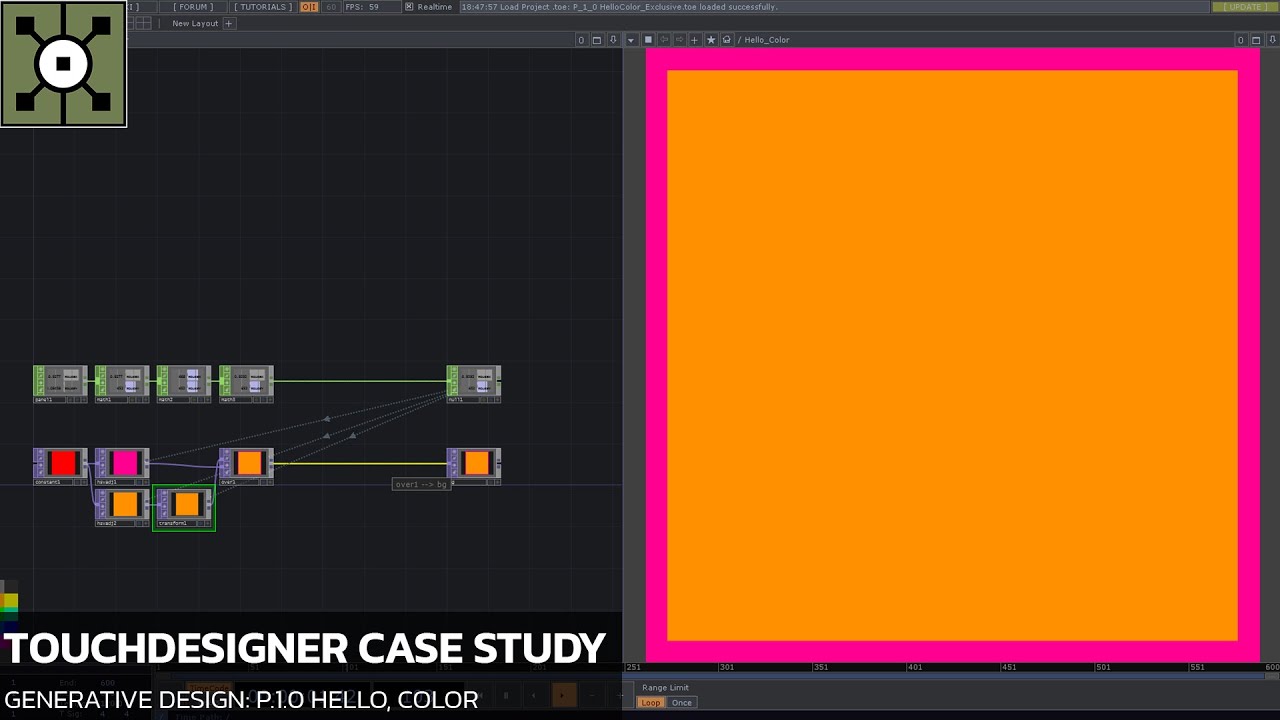Click the orange play button in transport
The height and width of the screenshot is (720, 1280).
pyautogui.click(x=563, y=694)
